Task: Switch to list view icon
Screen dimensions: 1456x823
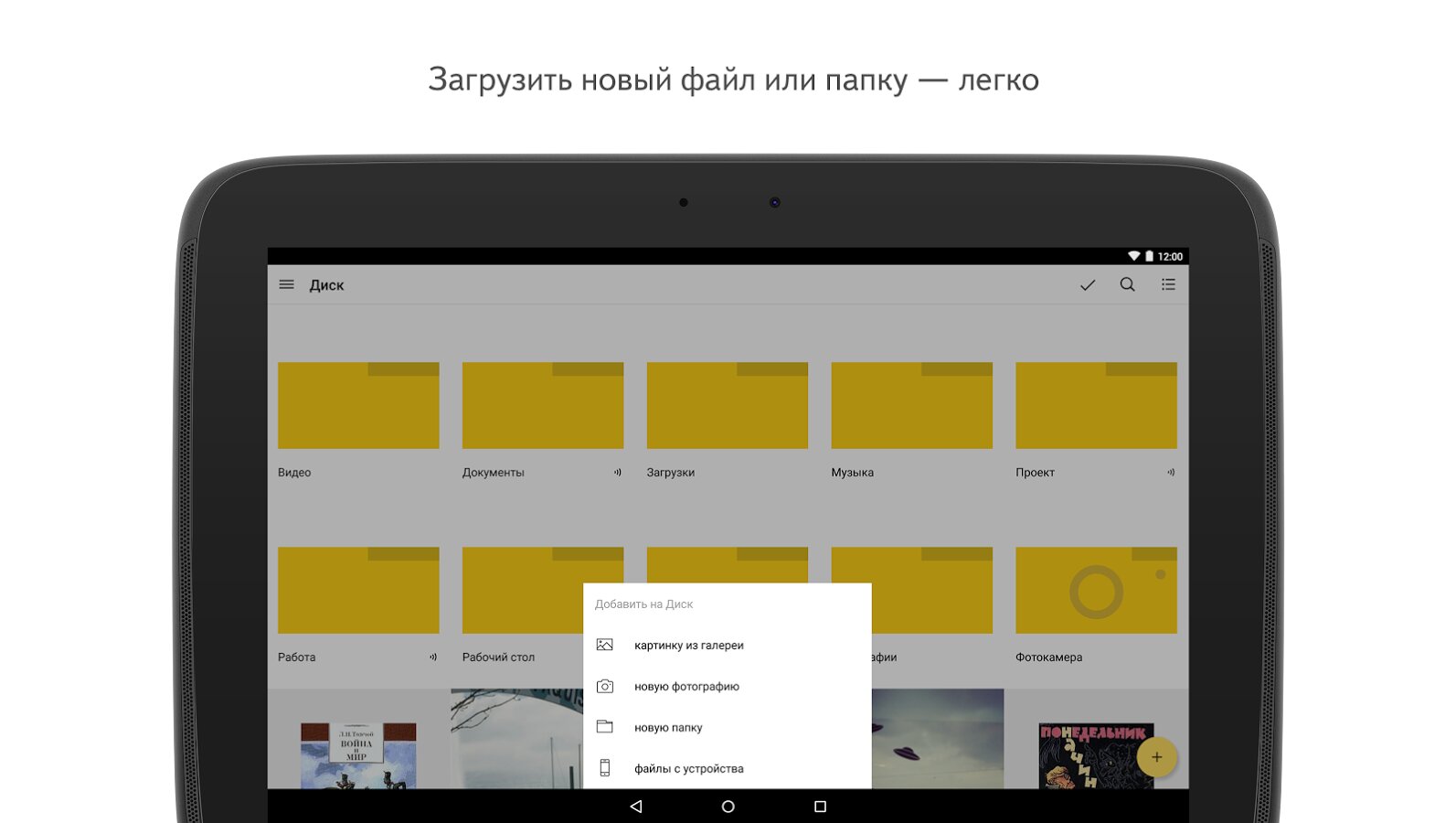Action: click(x=1168, y=285)
